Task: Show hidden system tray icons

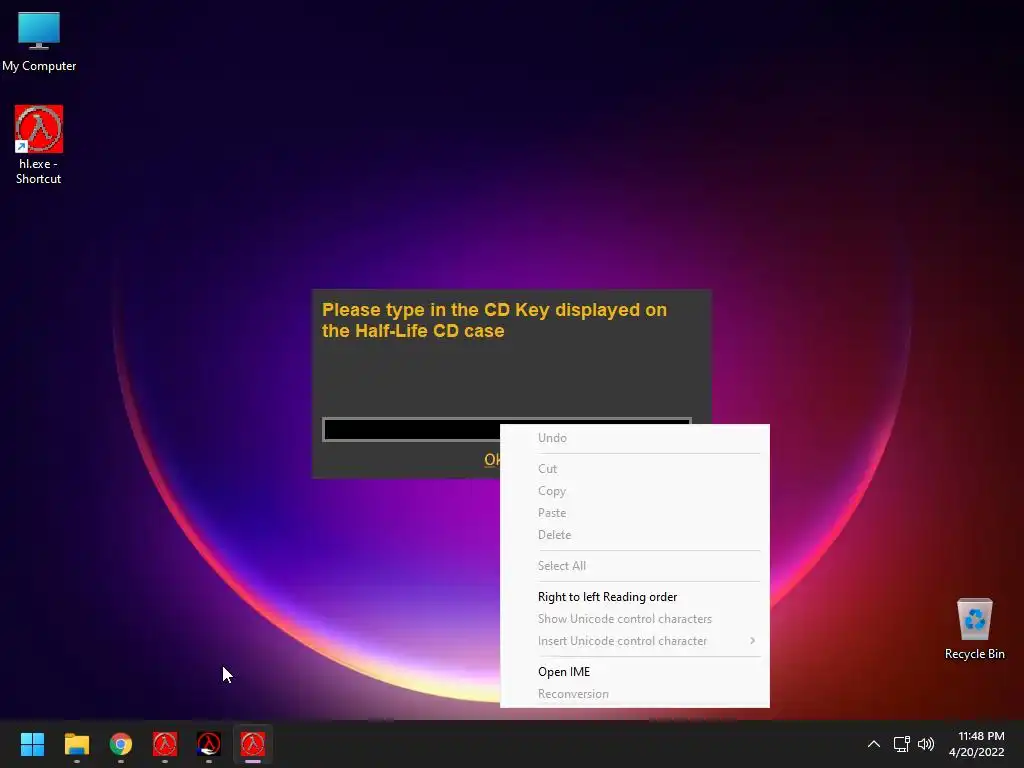Action: pos(873,744)
